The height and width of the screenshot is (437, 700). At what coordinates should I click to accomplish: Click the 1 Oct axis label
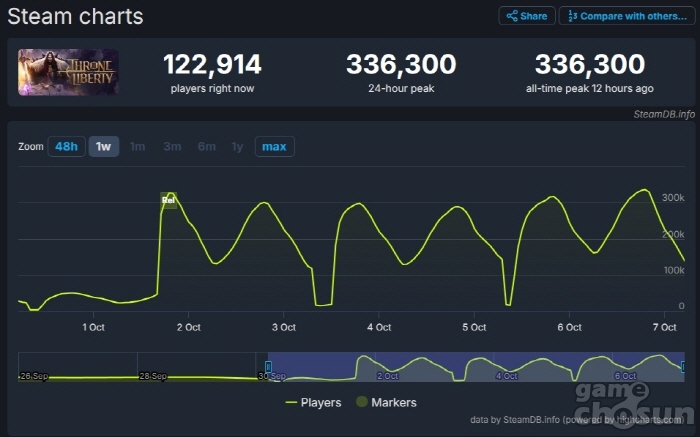[x=93, y=327]
